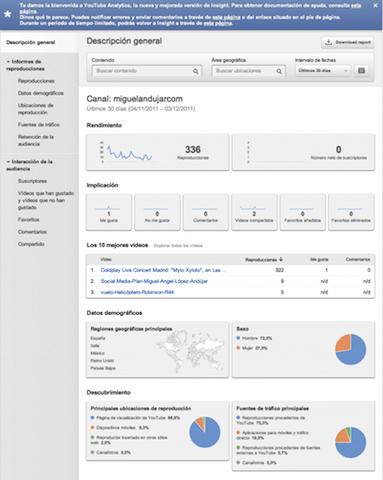Open Ubicaciones de reproducción in sidebar
The width and height of the screenshot is (383, 480).
tap(36, 109)
